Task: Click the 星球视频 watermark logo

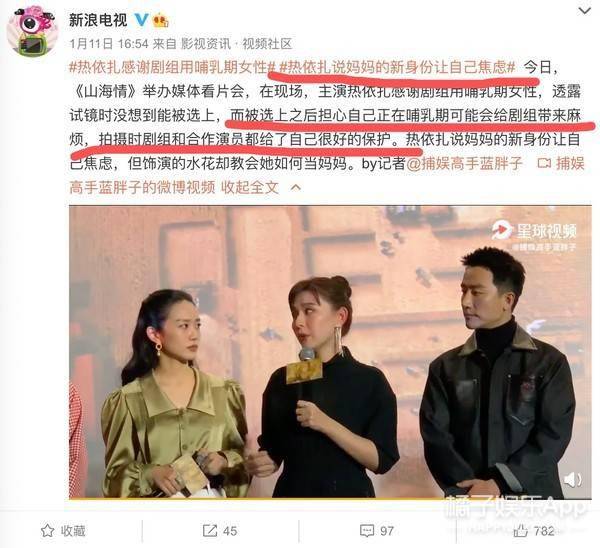Action: [x=534, y=231]
